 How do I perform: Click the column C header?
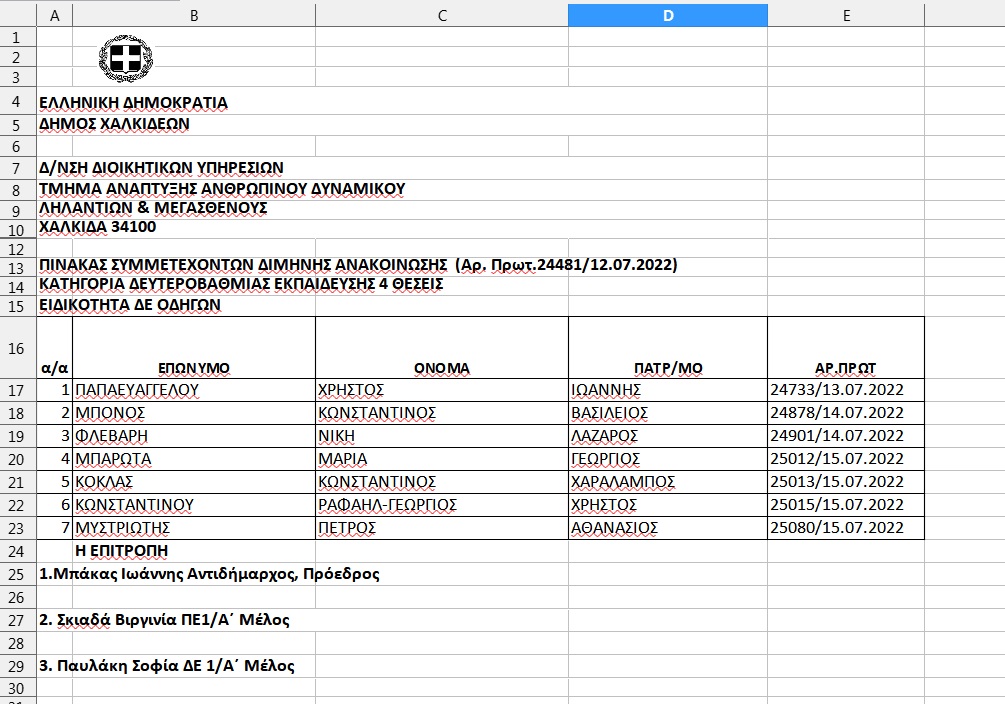[441, 15]
